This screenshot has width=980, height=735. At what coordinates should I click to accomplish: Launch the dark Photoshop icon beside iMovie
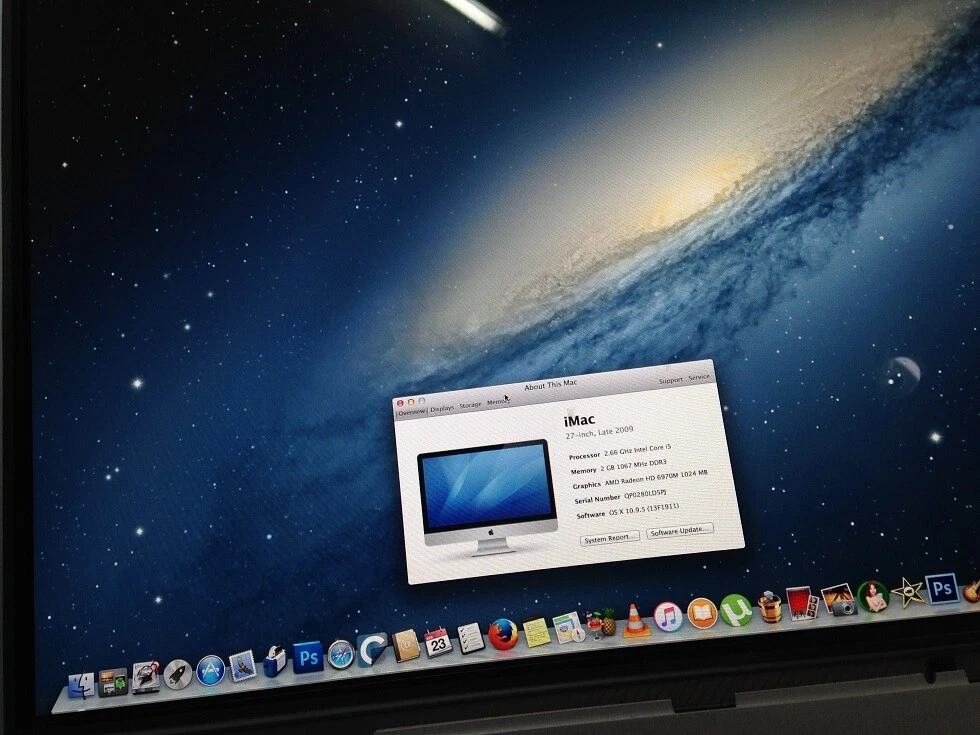[942, 588]
